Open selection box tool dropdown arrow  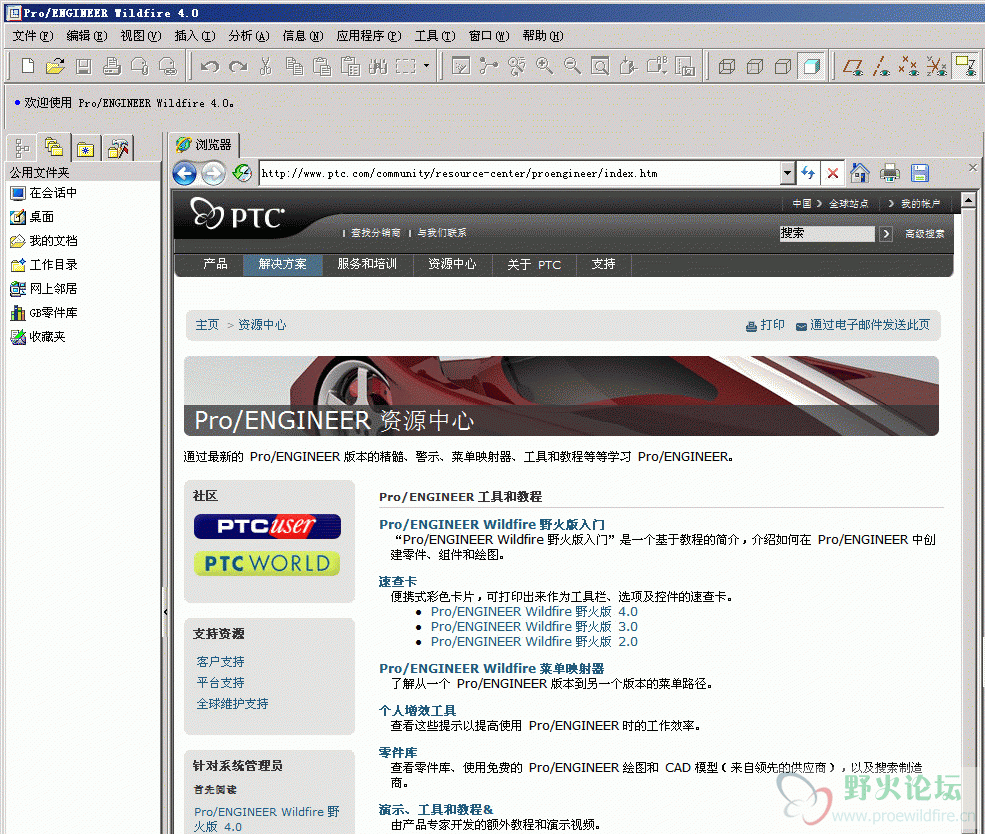(x=427, y=65)
